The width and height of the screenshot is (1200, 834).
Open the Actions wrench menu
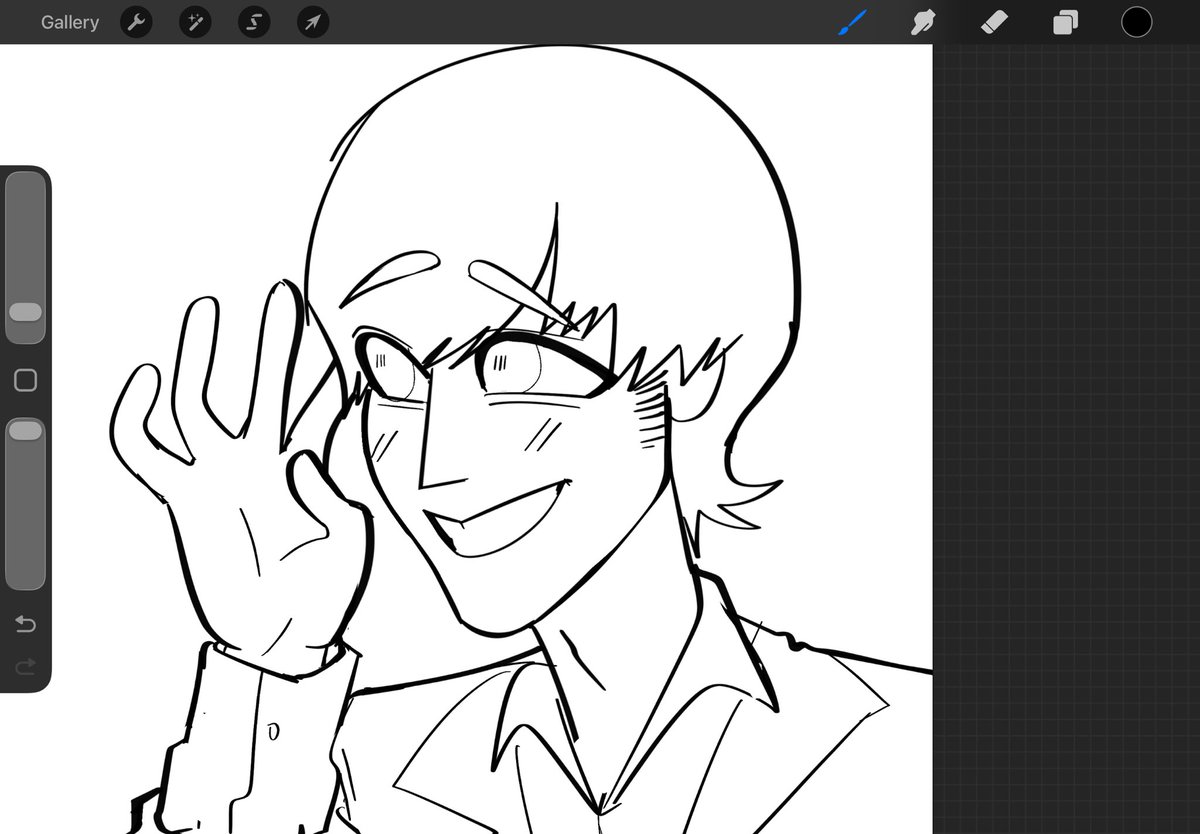coord(136,22)
